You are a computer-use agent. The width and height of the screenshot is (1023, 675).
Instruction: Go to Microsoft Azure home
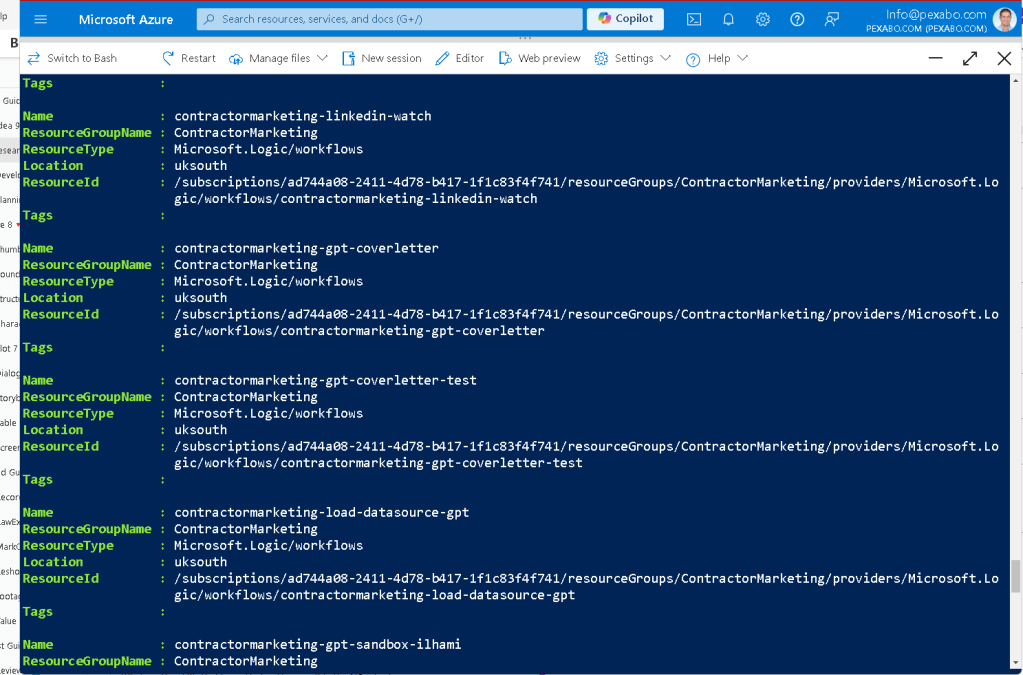click(x=126, y=20)
